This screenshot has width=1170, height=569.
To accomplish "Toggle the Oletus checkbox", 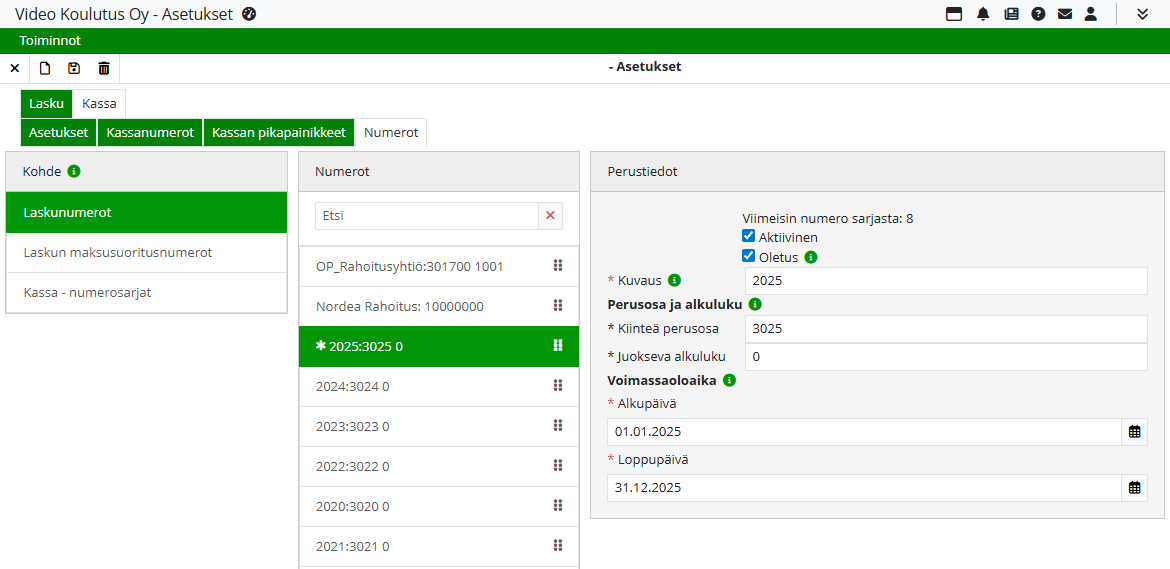I will pos(748,256).
